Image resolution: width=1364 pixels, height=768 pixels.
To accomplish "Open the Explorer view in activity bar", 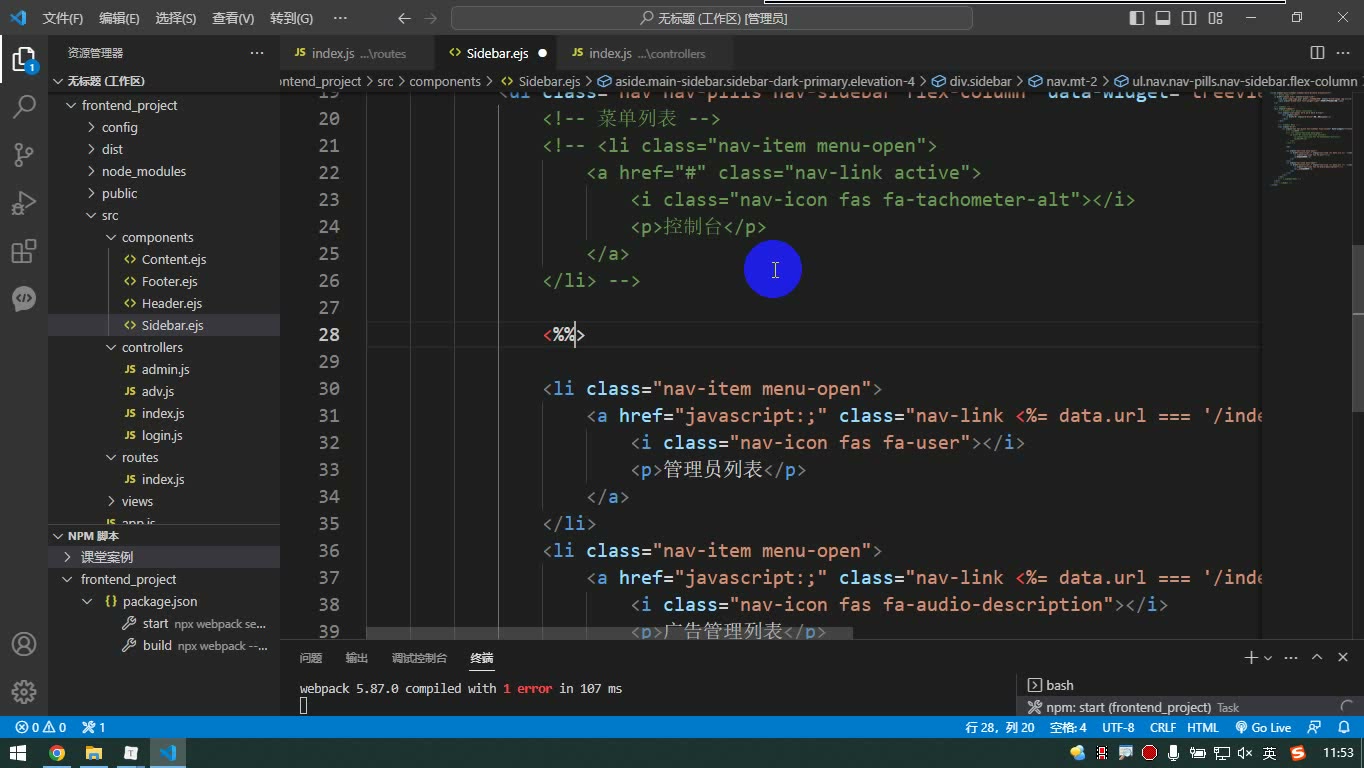I will 24,60.
